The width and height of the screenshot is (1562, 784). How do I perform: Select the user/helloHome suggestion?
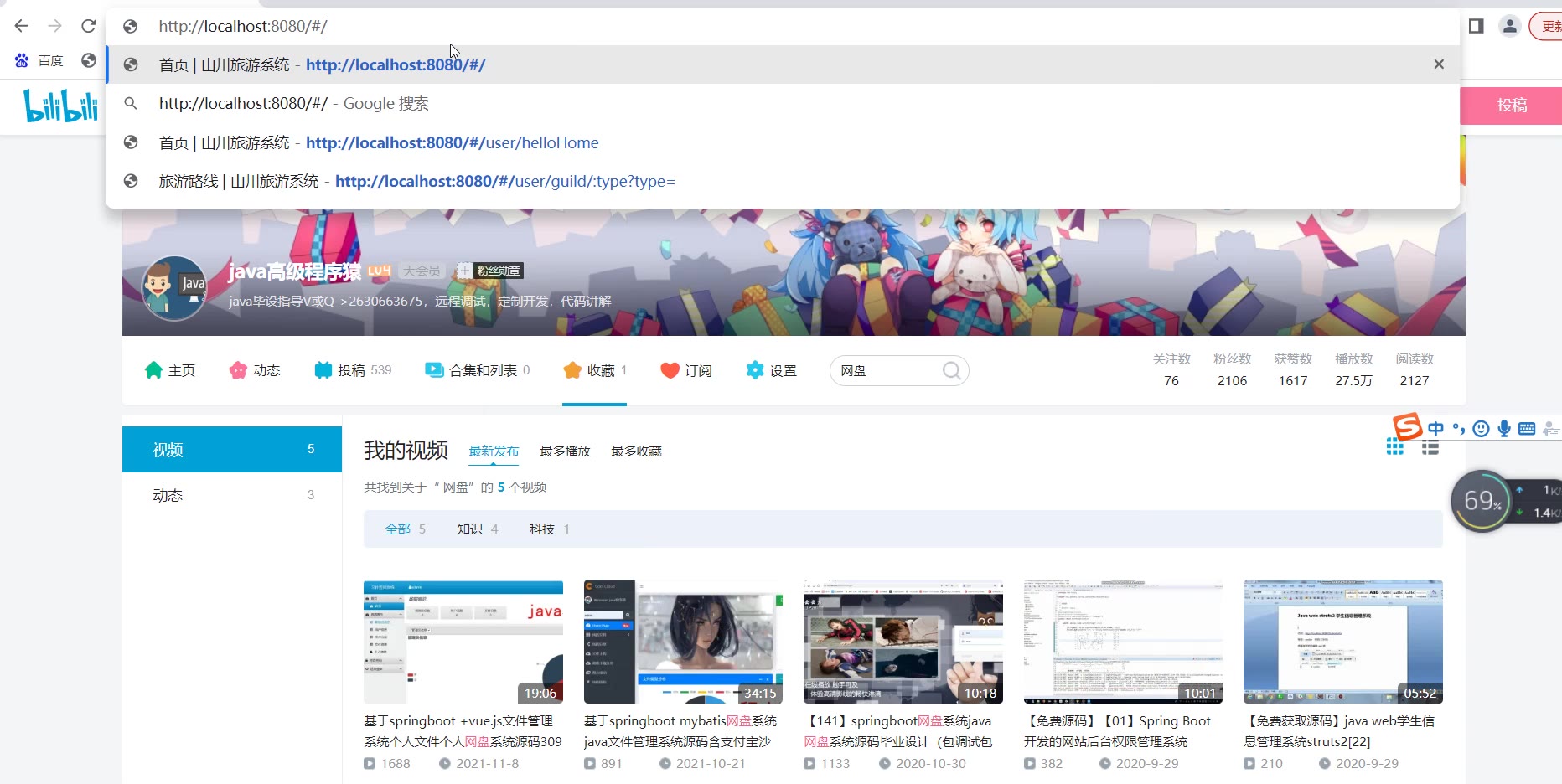pyautogui.click(x=783, y=142)
